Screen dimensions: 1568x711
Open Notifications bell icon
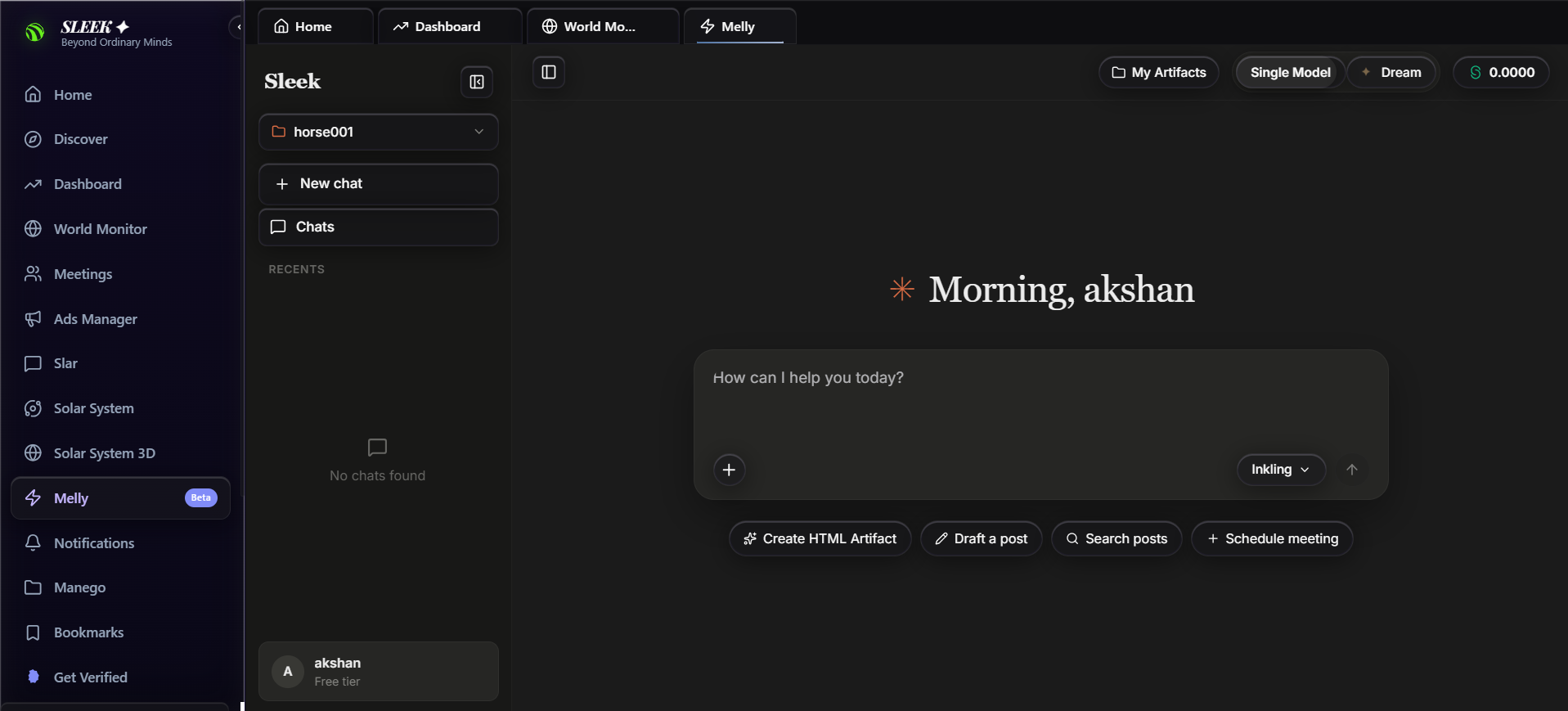[x=33, y=543]
